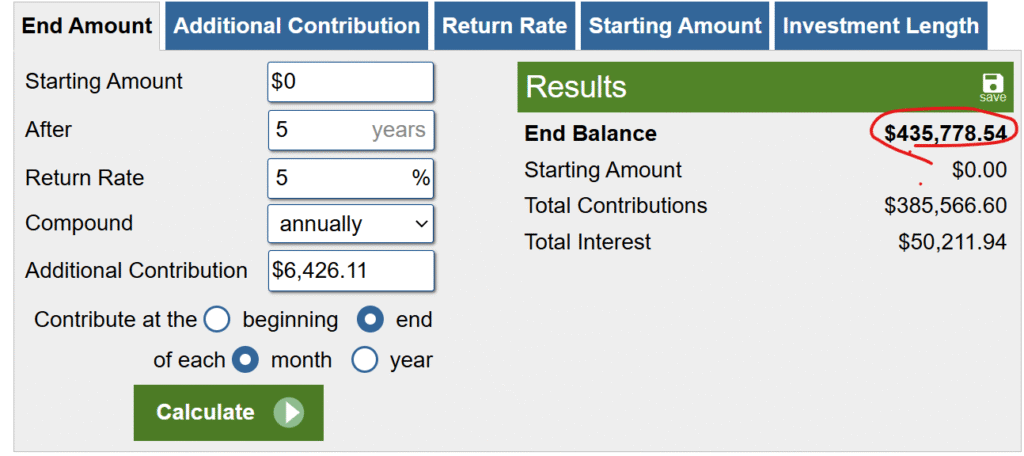Click into the Return Rate field
The width and height of the screenshot is (1024, 456).
click(x=340, y=178)
